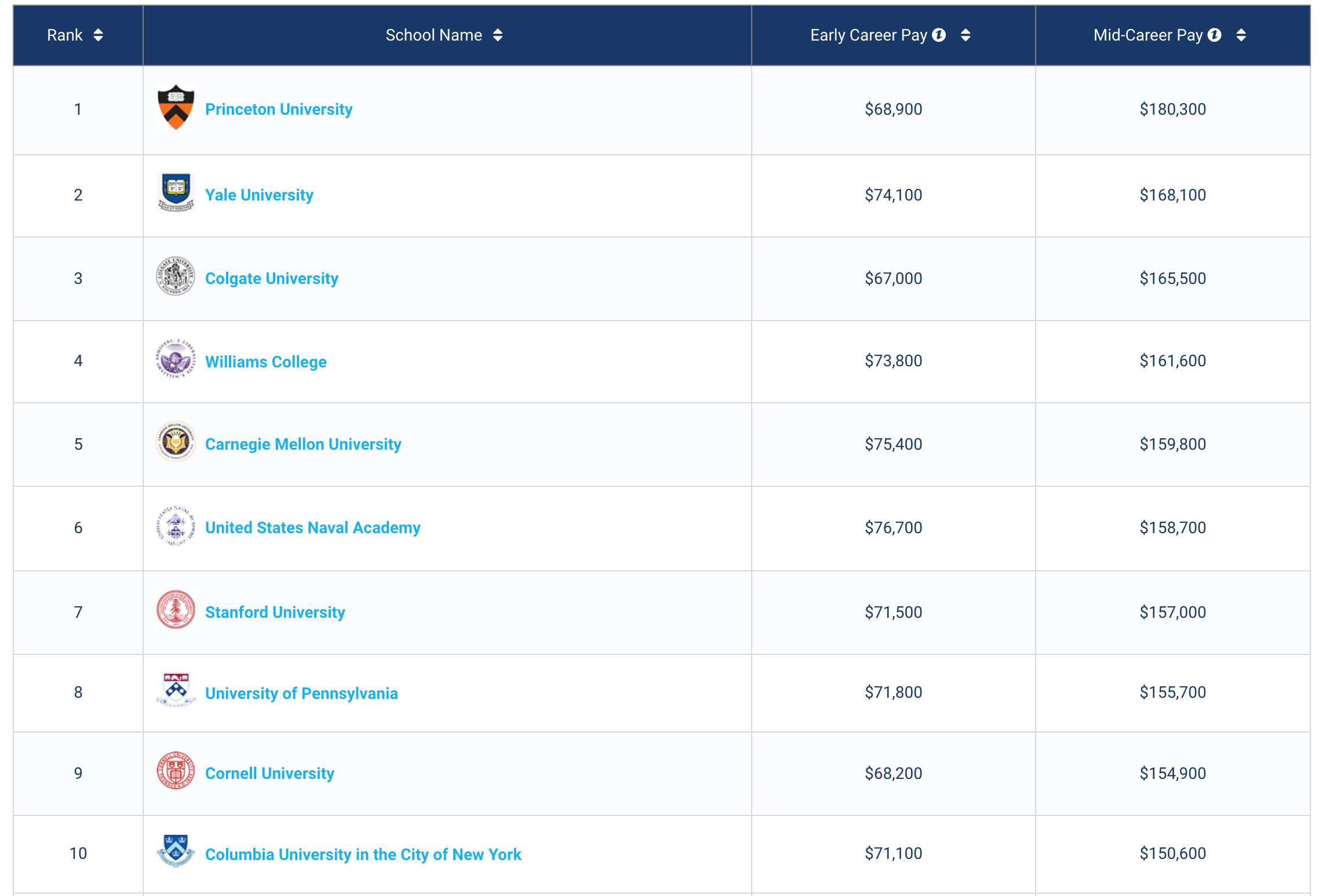Image resolution: width=1326 pixels, height=896 pixels.
Task: Sort by Mid-Career Pay arrows
Action: point(1241,35)
